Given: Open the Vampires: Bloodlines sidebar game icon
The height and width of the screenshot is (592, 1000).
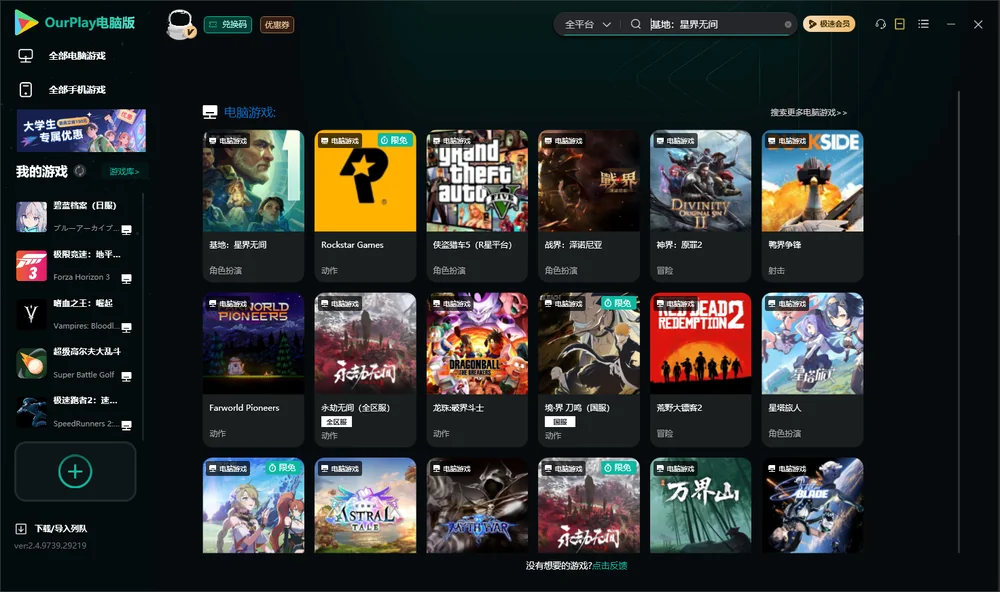Looking at the screenshot, I should pyautogui.click(x=31, y=314).
